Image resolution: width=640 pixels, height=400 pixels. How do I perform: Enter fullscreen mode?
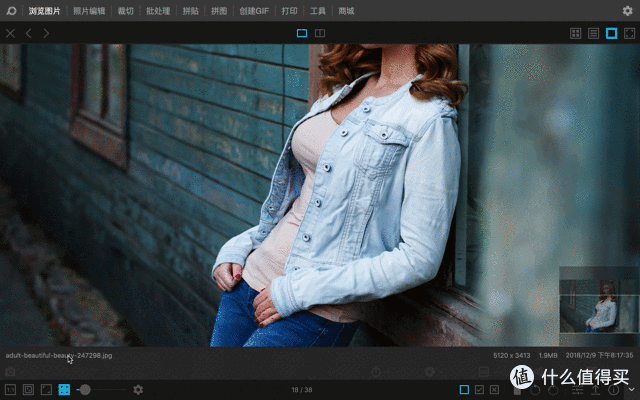point(629,33)
